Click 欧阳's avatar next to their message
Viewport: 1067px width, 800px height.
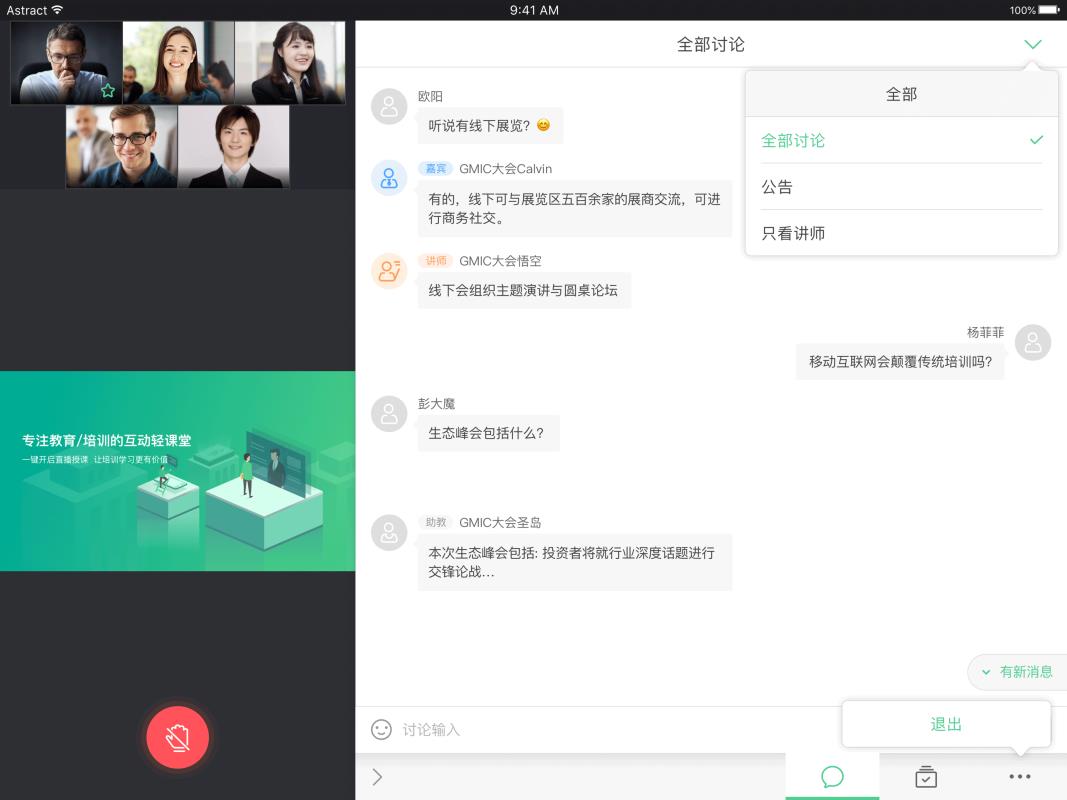(x=389, y=107)
